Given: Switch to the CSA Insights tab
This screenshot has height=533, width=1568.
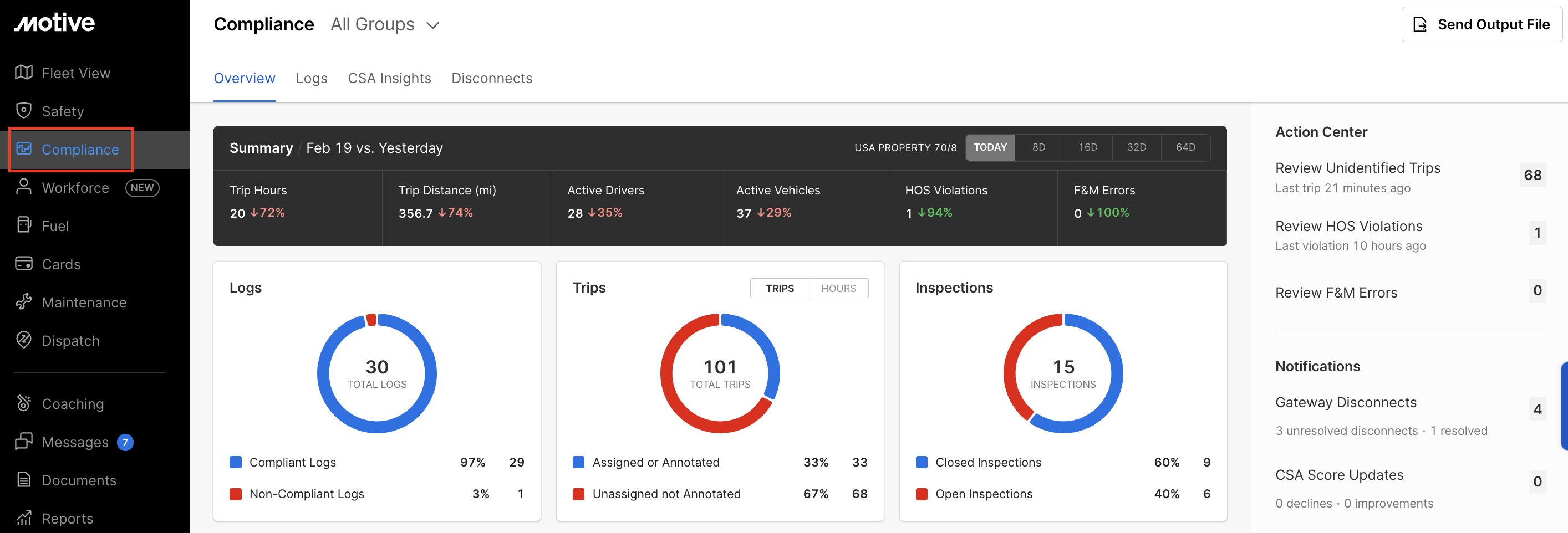Looking at the screenshot, I should 389,79.
